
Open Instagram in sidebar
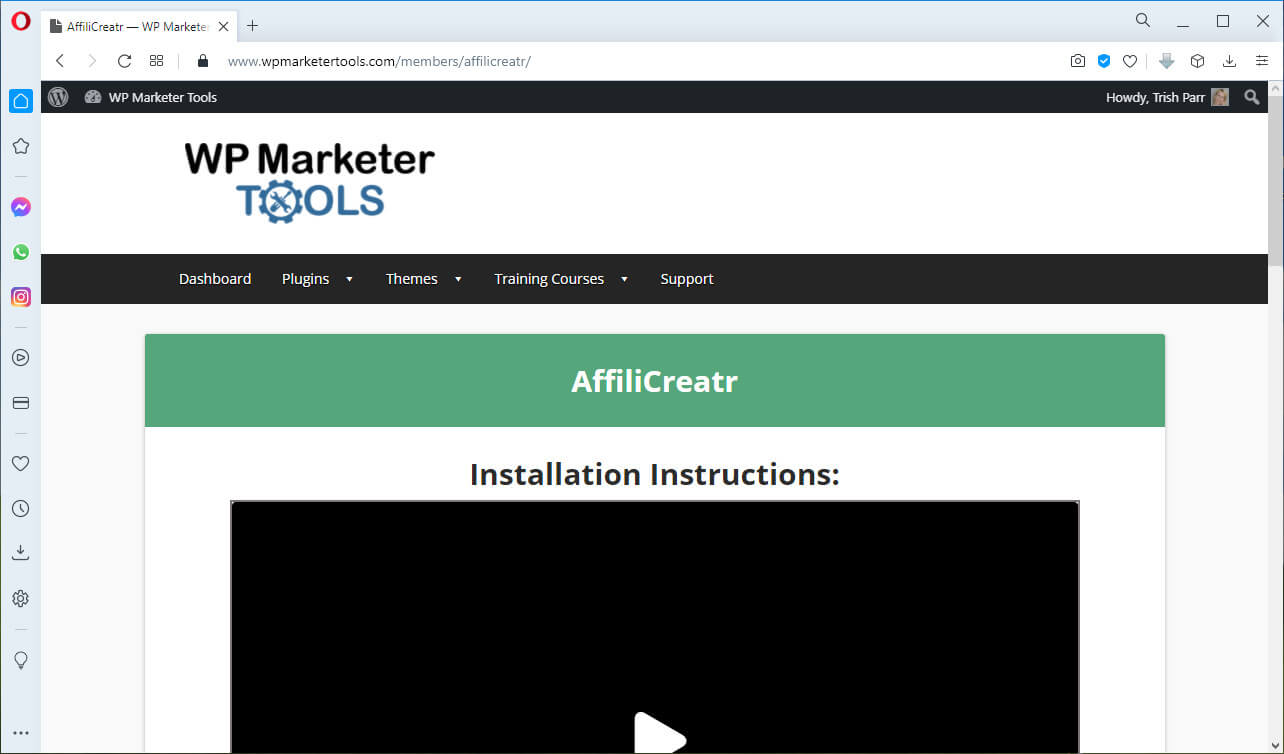(x=20, y=297)
